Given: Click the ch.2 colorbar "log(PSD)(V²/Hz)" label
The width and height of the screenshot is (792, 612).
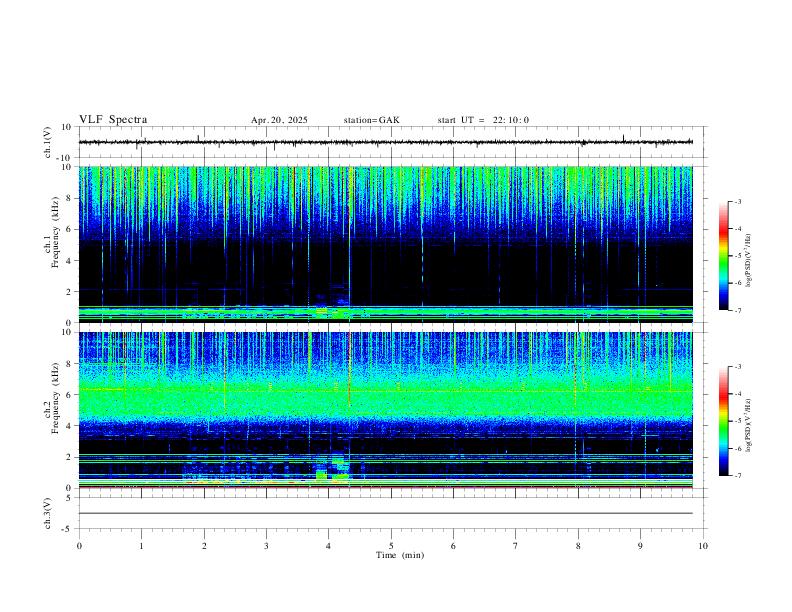Looking at the screenshot, I should (748, 425).
